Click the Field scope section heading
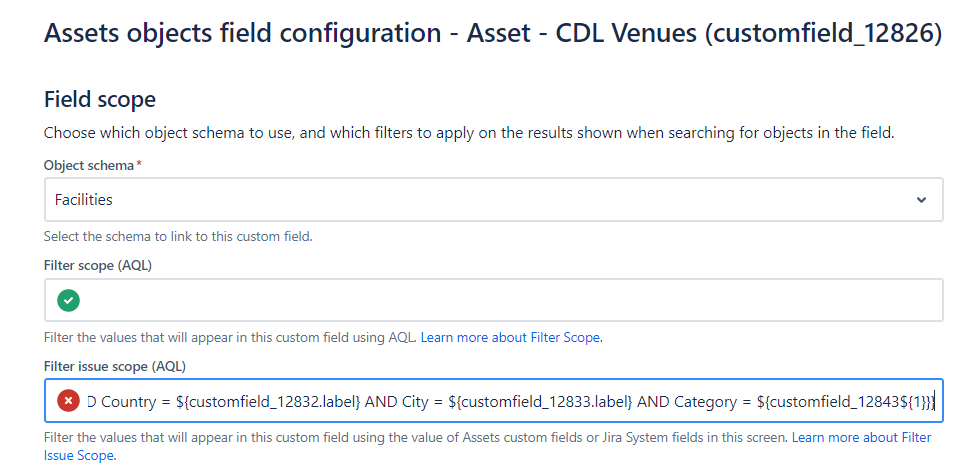The image size is (968, 466). click(100, 99)
